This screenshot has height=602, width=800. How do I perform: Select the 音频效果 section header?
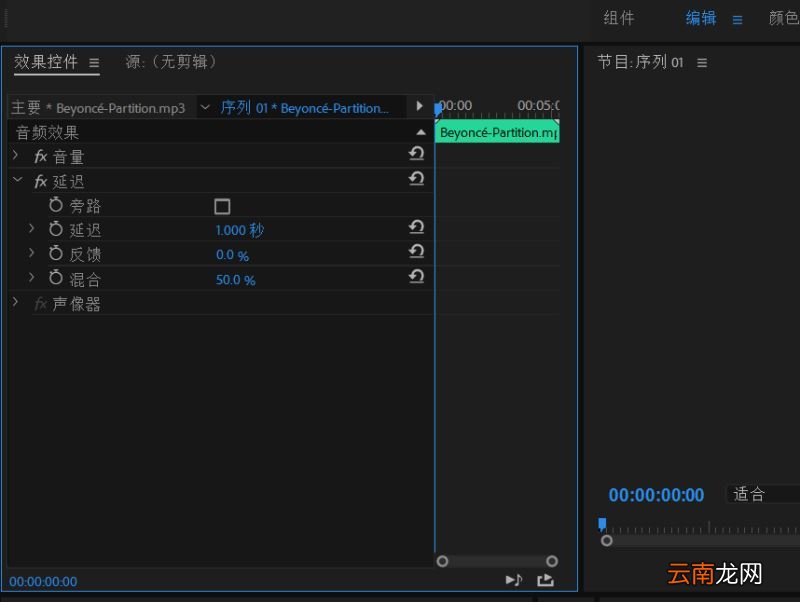click(x=47, y=133)
